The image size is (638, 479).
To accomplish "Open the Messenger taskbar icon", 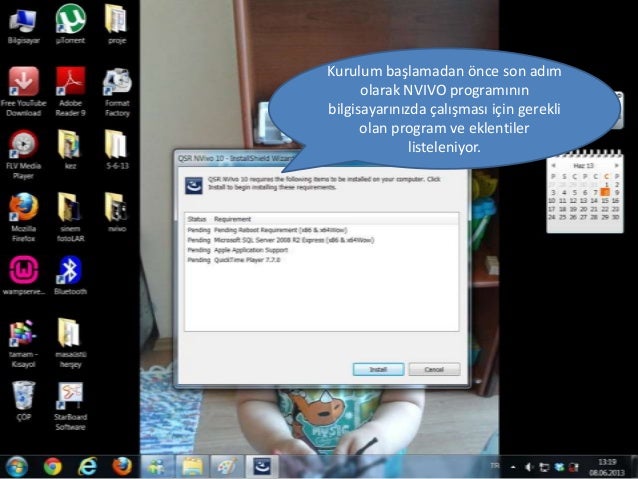I will [157, 466].
